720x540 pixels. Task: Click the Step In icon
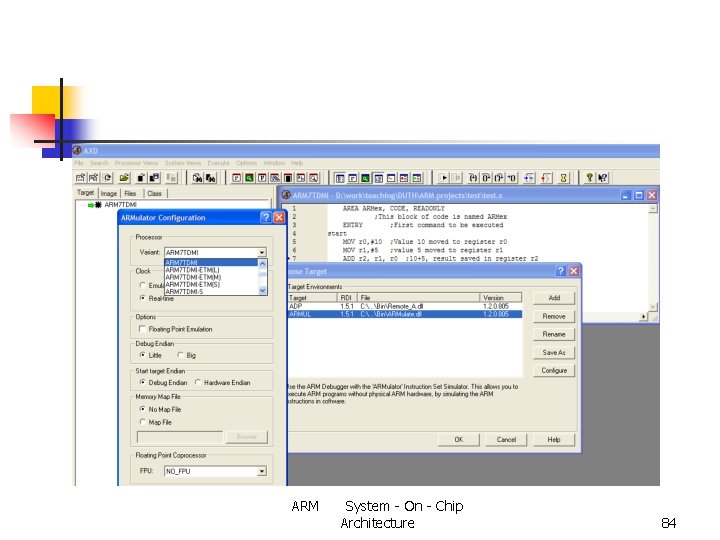473,178
